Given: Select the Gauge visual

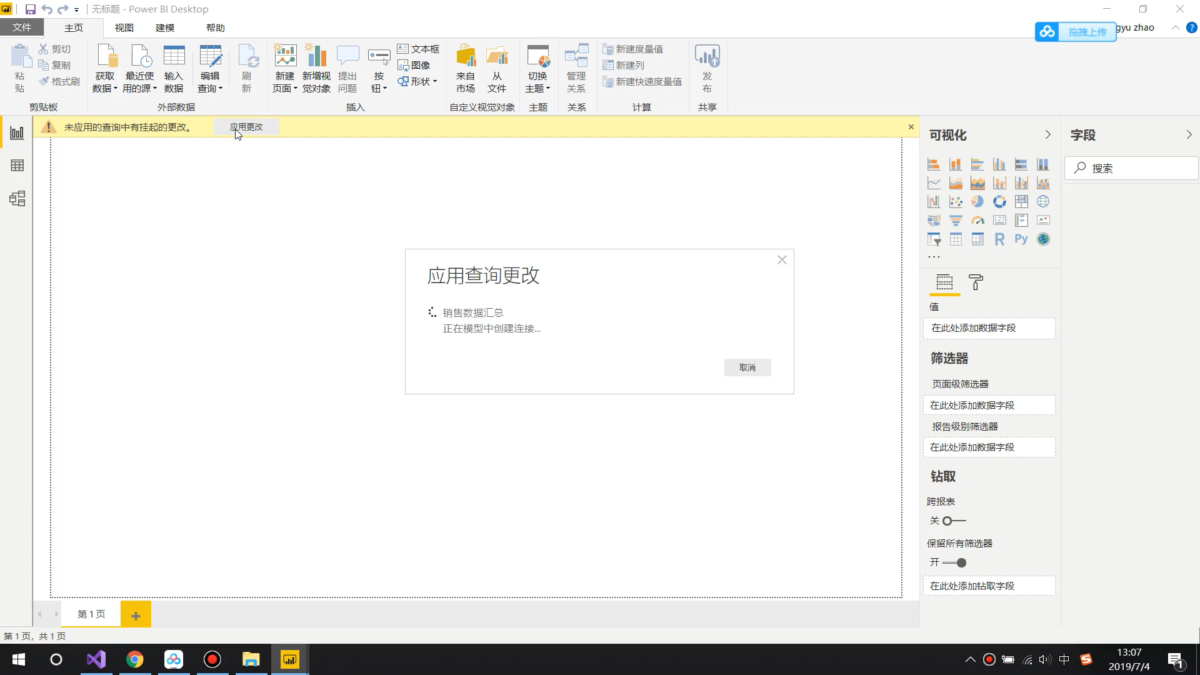Looking at the screenshot, I should point(978,220).
